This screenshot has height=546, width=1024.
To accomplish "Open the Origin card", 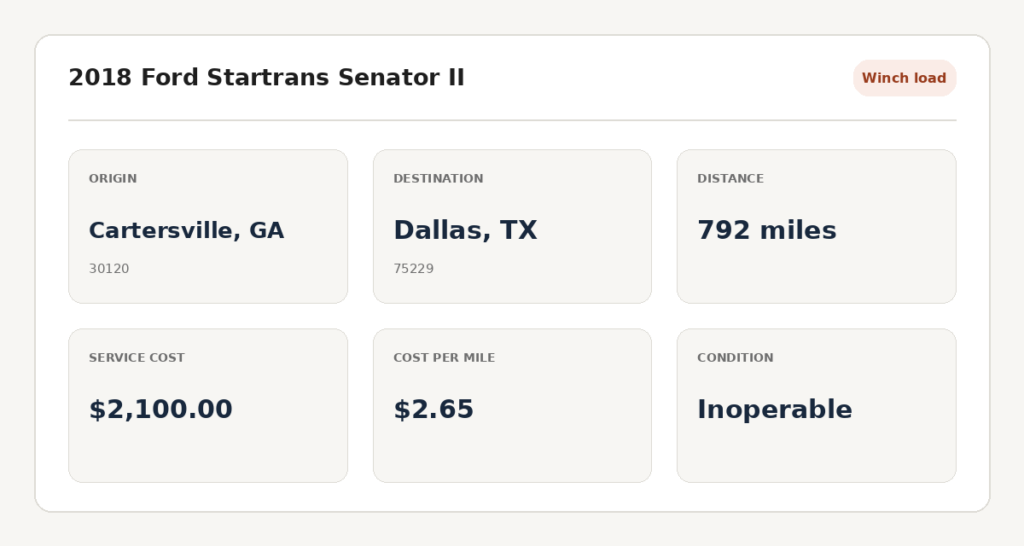I will tap(208, 227).
